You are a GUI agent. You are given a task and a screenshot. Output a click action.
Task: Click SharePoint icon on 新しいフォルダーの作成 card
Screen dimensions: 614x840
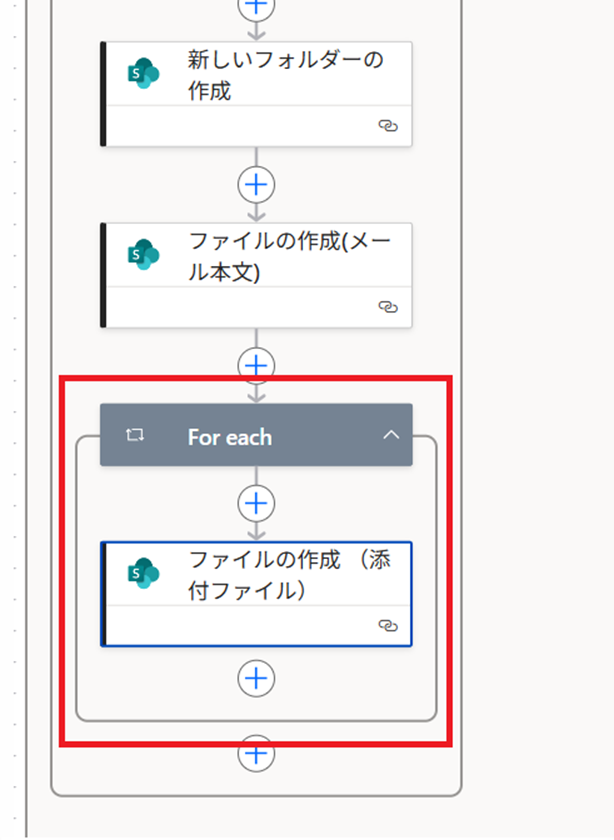pos(144,74)
